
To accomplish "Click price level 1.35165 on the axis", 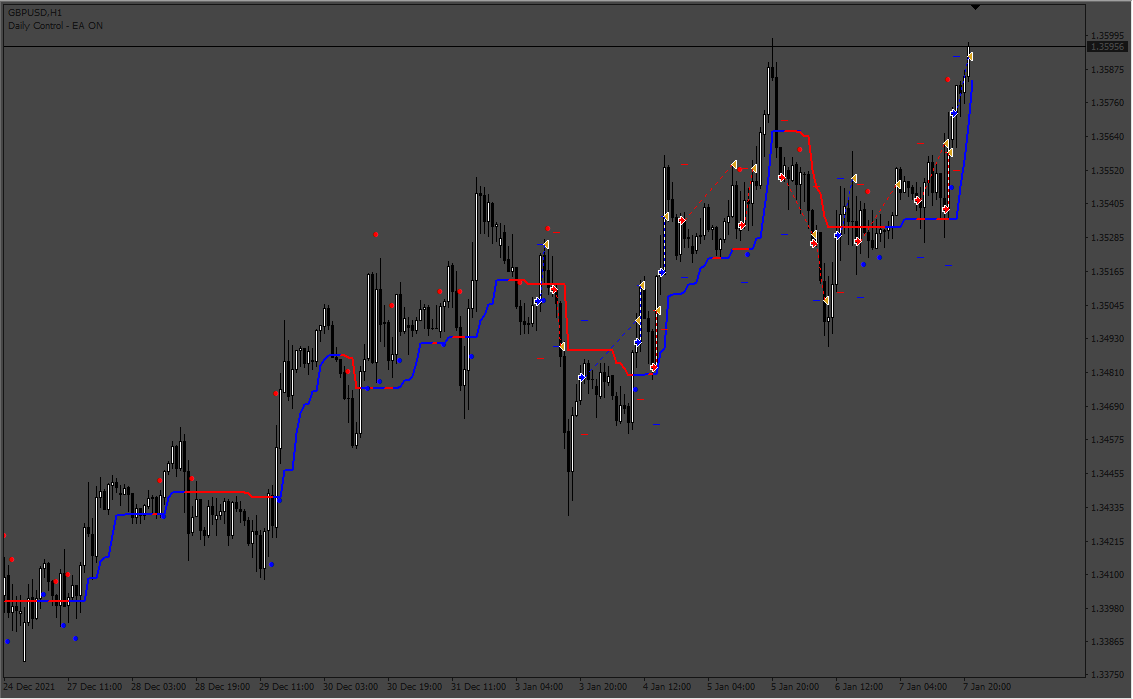I will (1107, 272).
